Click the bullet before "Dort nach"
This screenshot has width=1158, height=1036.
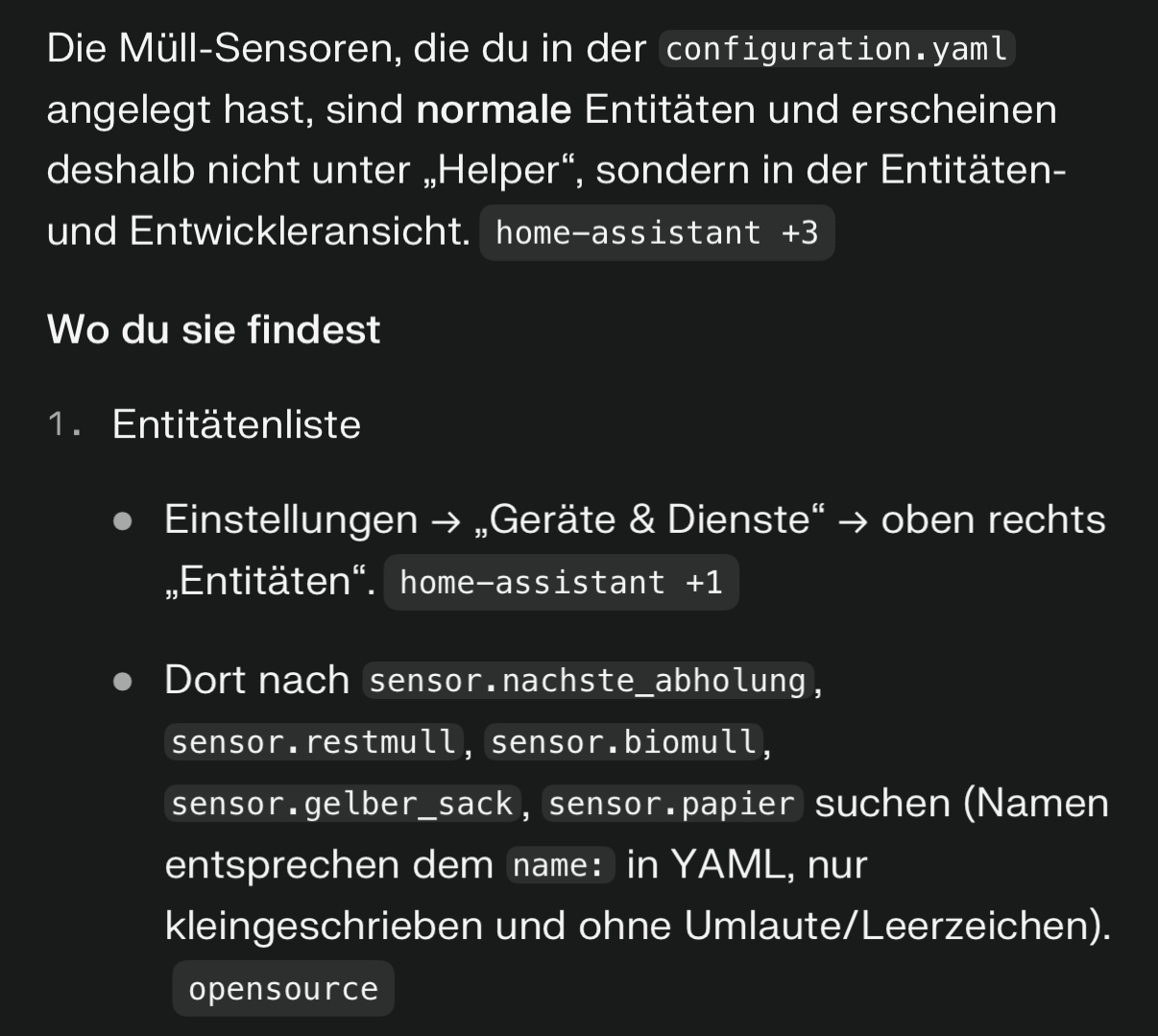pos(122,681)
